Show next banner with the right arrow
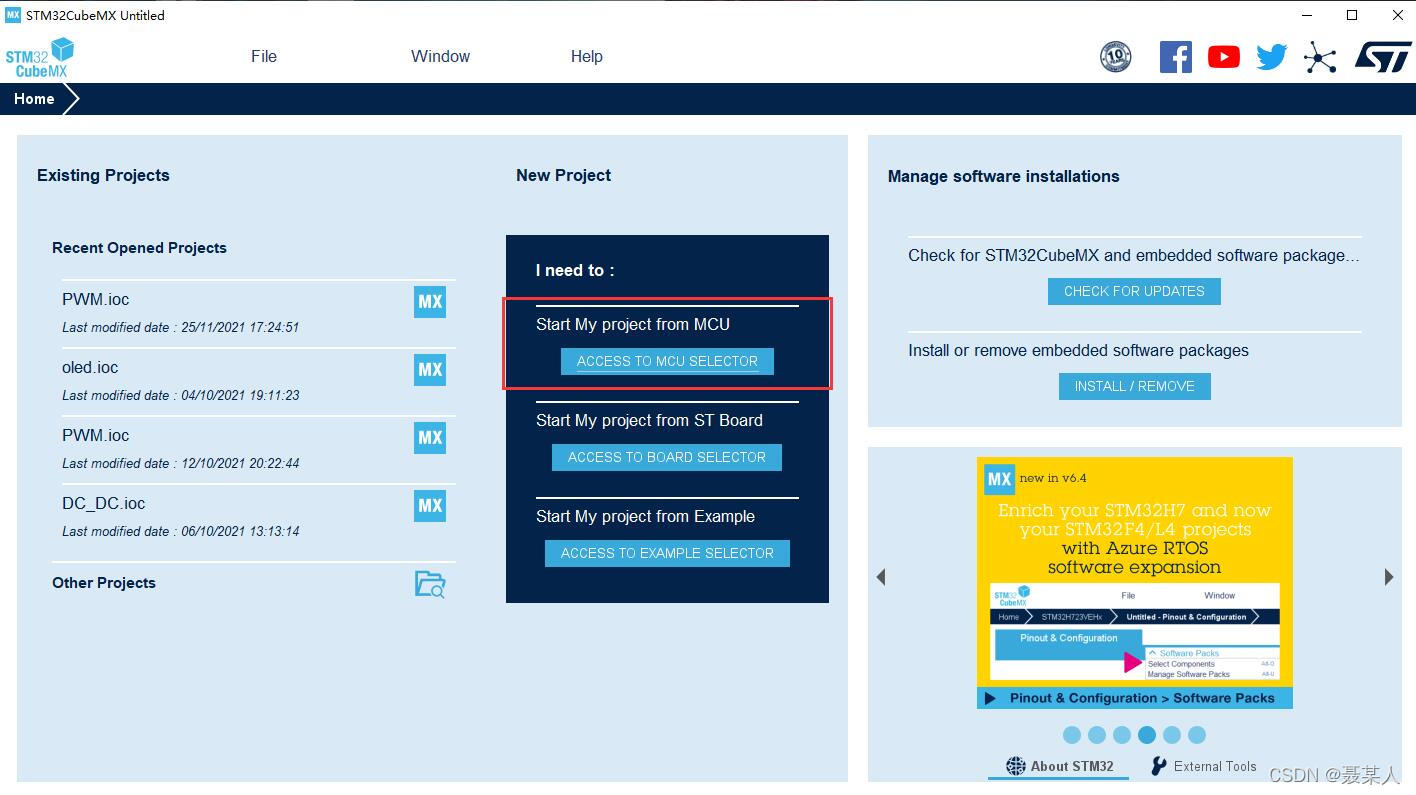Viewport: 1416px width, 795px height. 1389,577
